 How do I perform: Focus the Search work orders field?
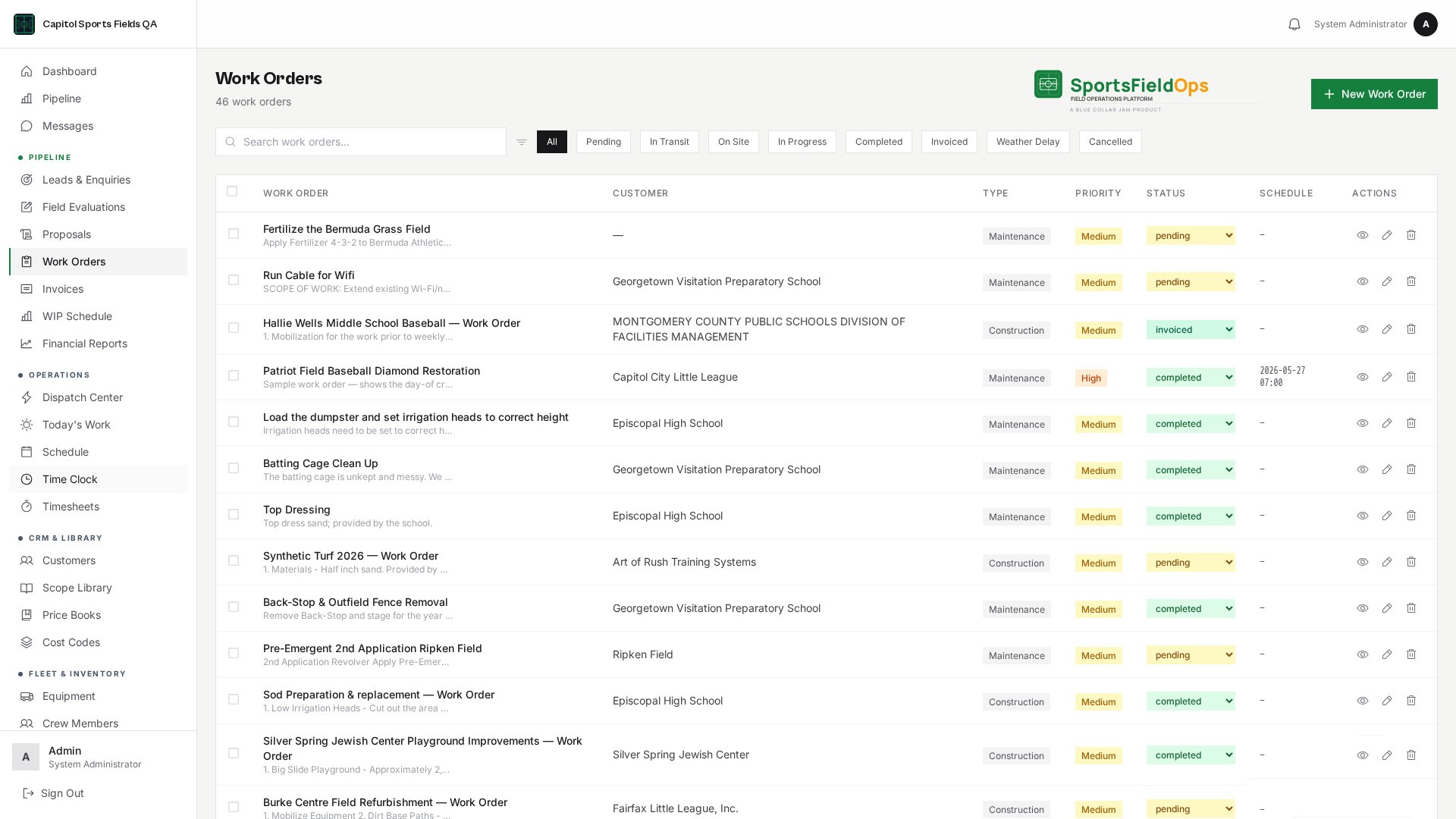(361, 142)
